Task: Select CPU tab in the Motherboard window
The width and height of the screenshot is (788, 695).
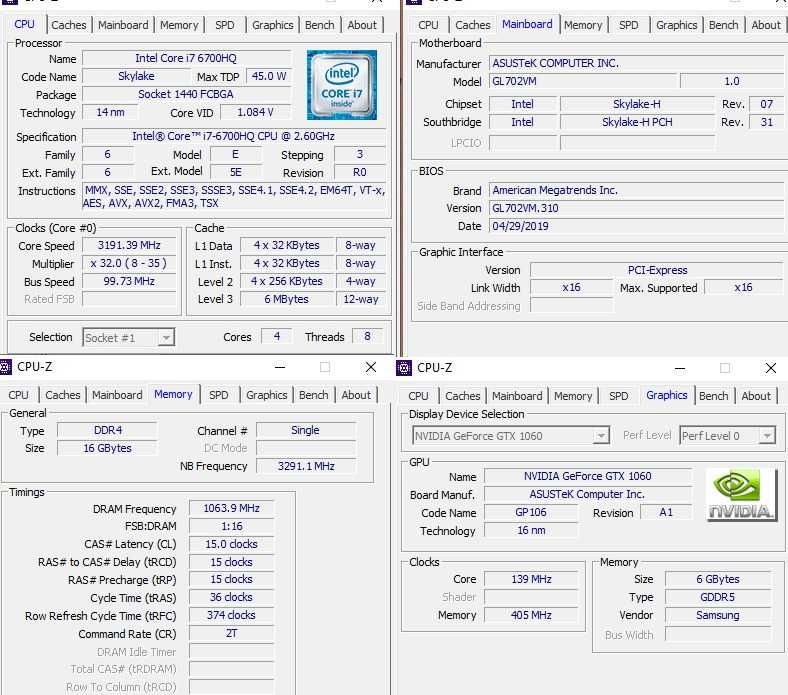Action: pos(428,25)
